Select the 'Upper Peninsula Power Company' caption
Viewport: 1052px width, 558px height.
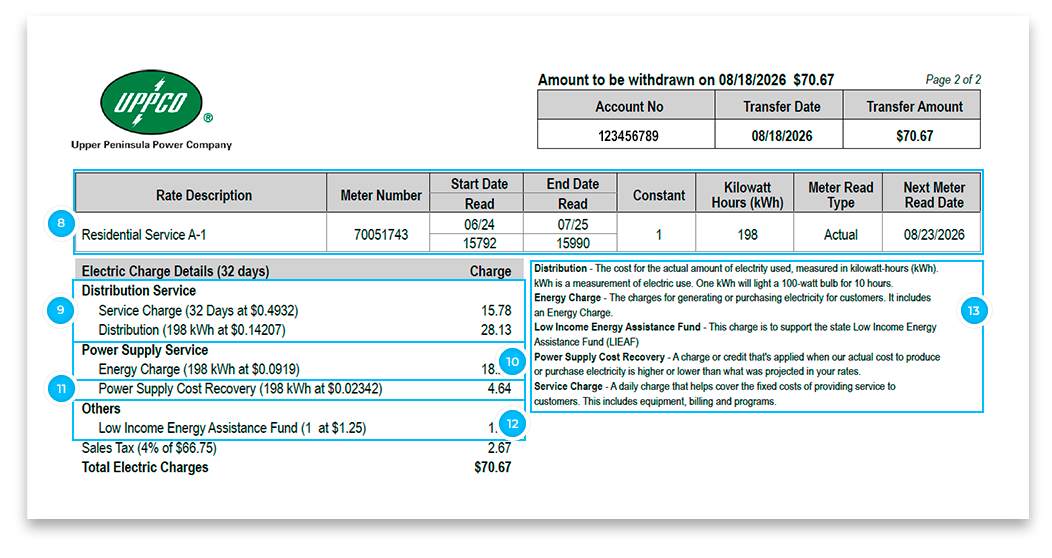152,145
